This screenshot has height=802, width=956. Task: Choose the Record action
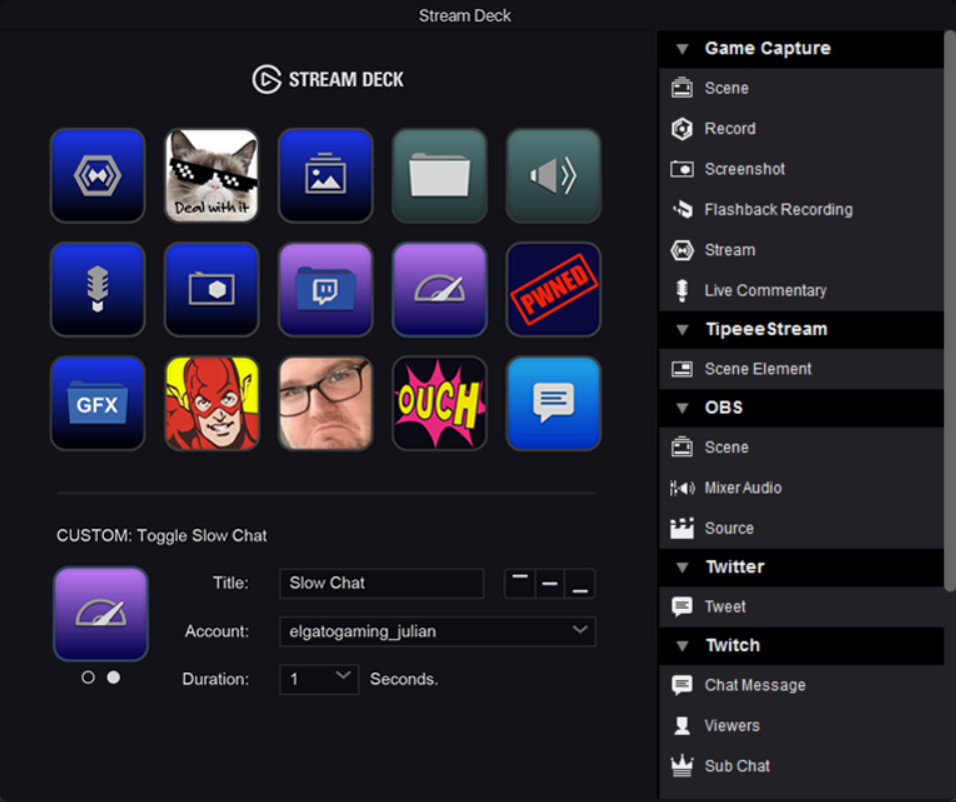tap(801, 129)
